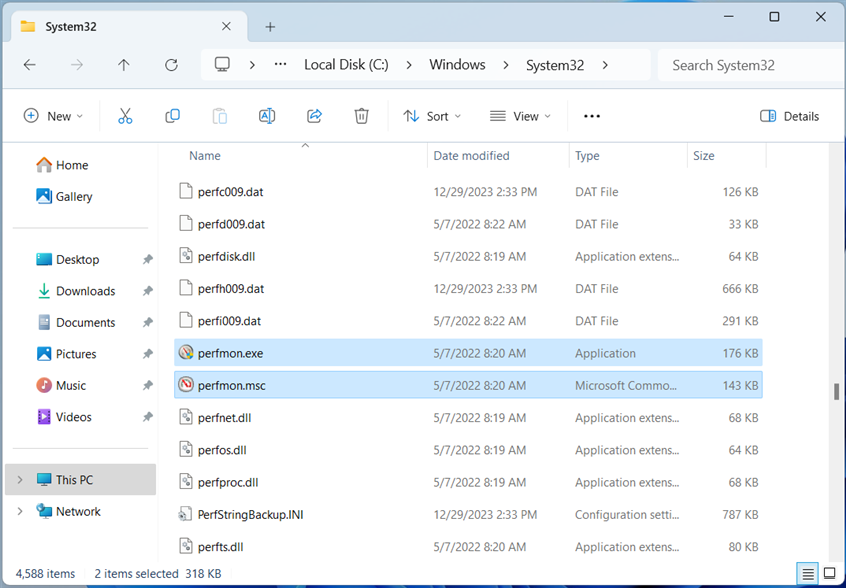Click the Cut scissors icon

point(125,116)
